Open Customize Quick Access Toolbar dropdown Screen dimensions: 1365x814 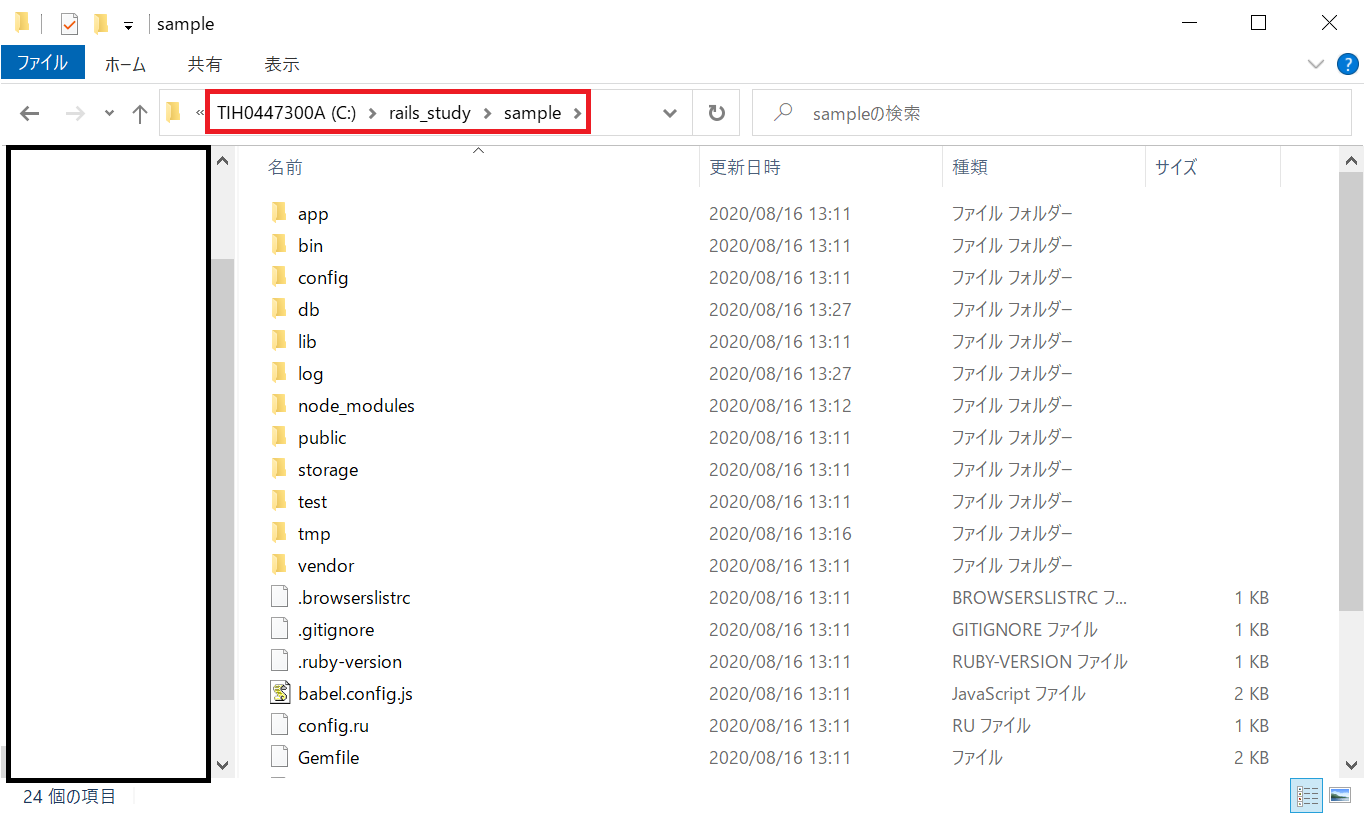[x=128, y=25]
